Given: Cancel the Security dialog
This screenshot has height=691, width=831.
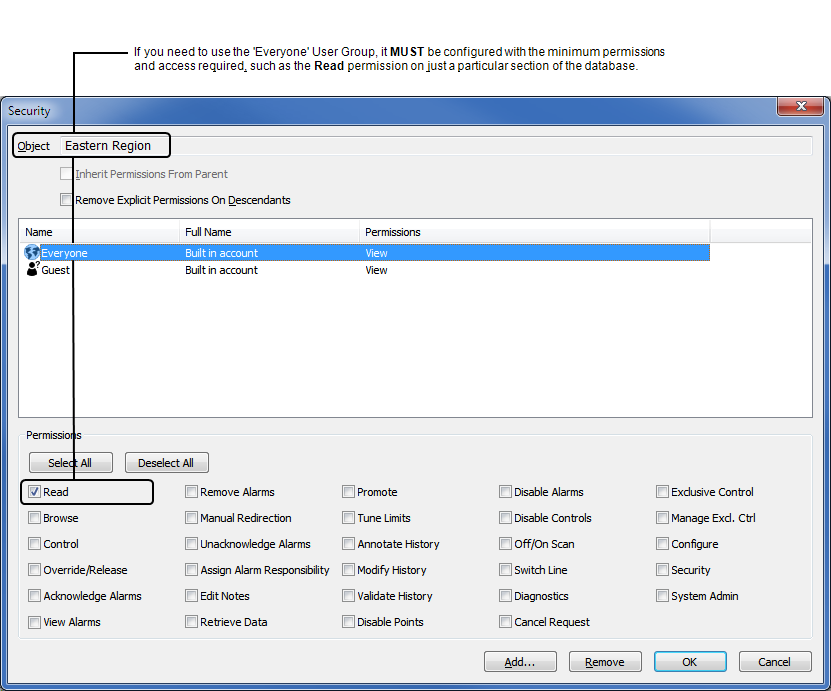Looking at the screenshot, I should (774, 662).
